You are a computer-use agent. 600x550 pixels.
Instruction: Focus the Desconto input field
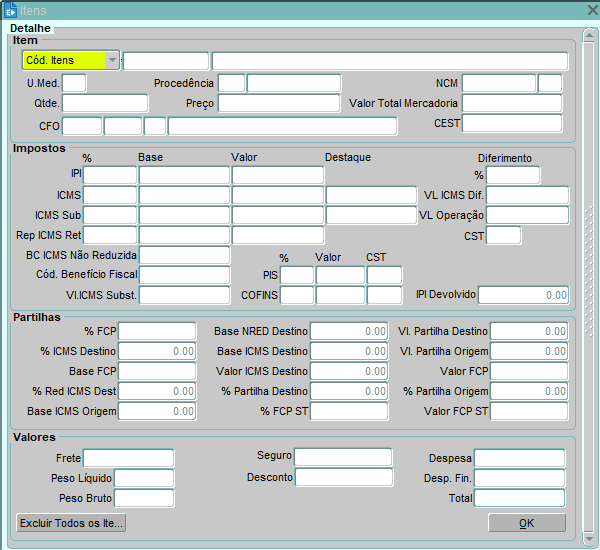point(343,477)
